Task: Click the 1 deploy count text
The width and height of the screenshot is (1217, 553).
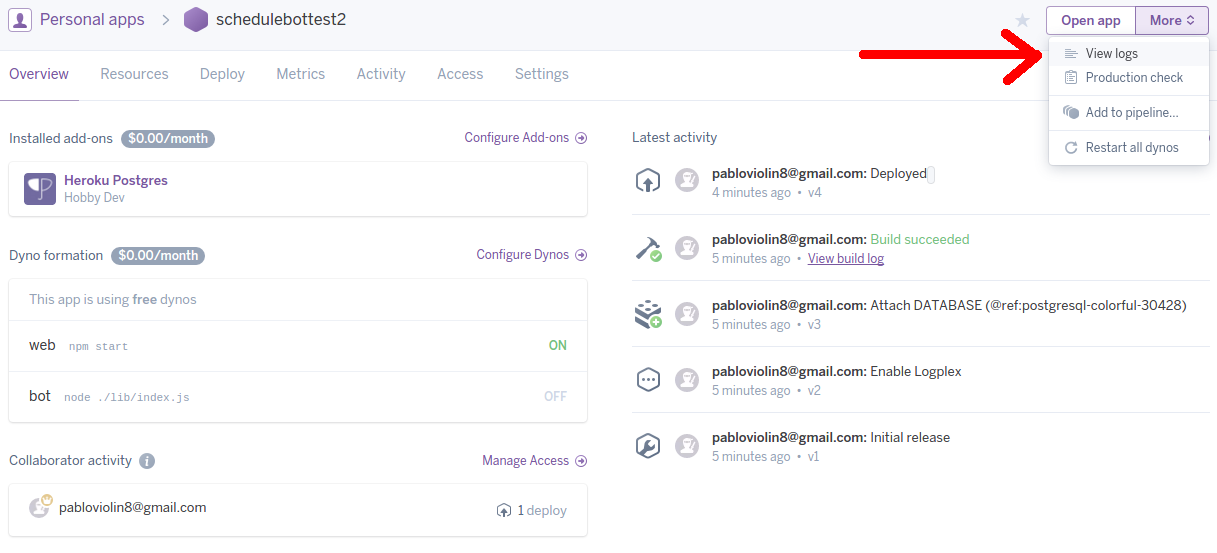Action: click(542, 510)
